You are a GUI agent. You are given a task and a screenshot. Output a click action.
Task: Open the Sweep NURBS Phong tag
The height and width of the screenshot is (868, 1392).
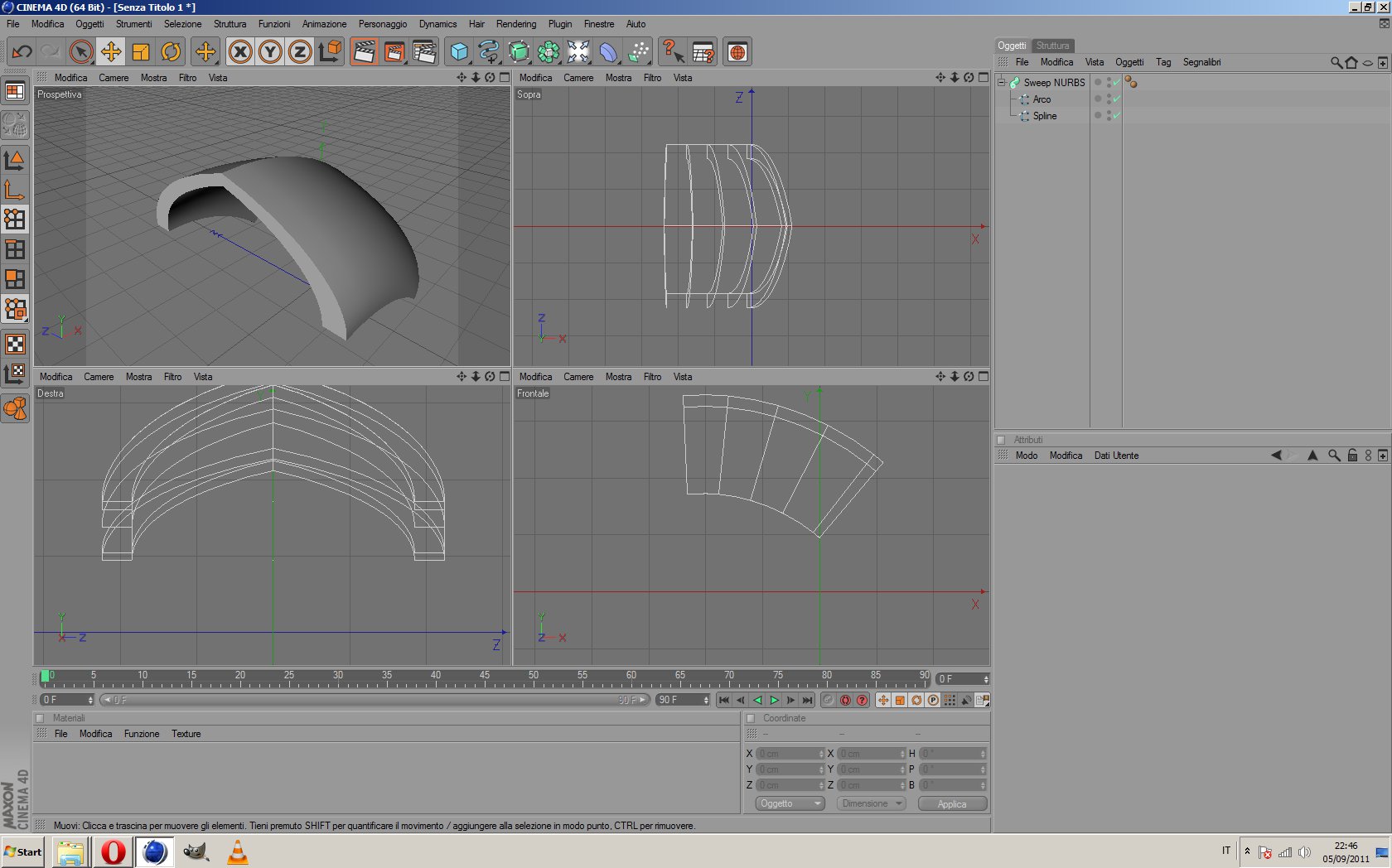pyautogui.click(x=1131, y=82)
